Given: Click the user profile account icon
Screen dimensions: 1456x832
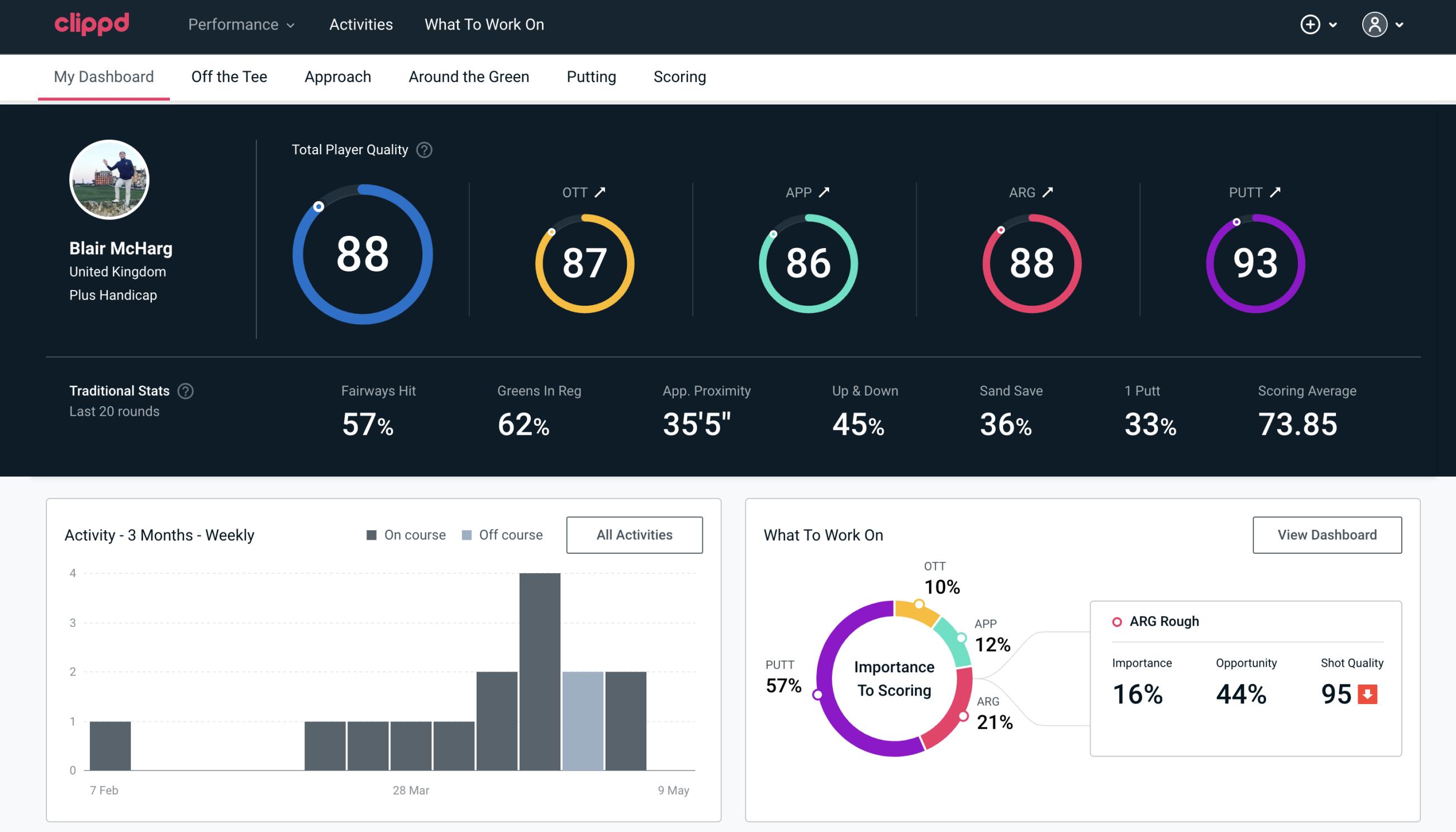Looking at the screenshot, I should click(x=1375, y=25).
